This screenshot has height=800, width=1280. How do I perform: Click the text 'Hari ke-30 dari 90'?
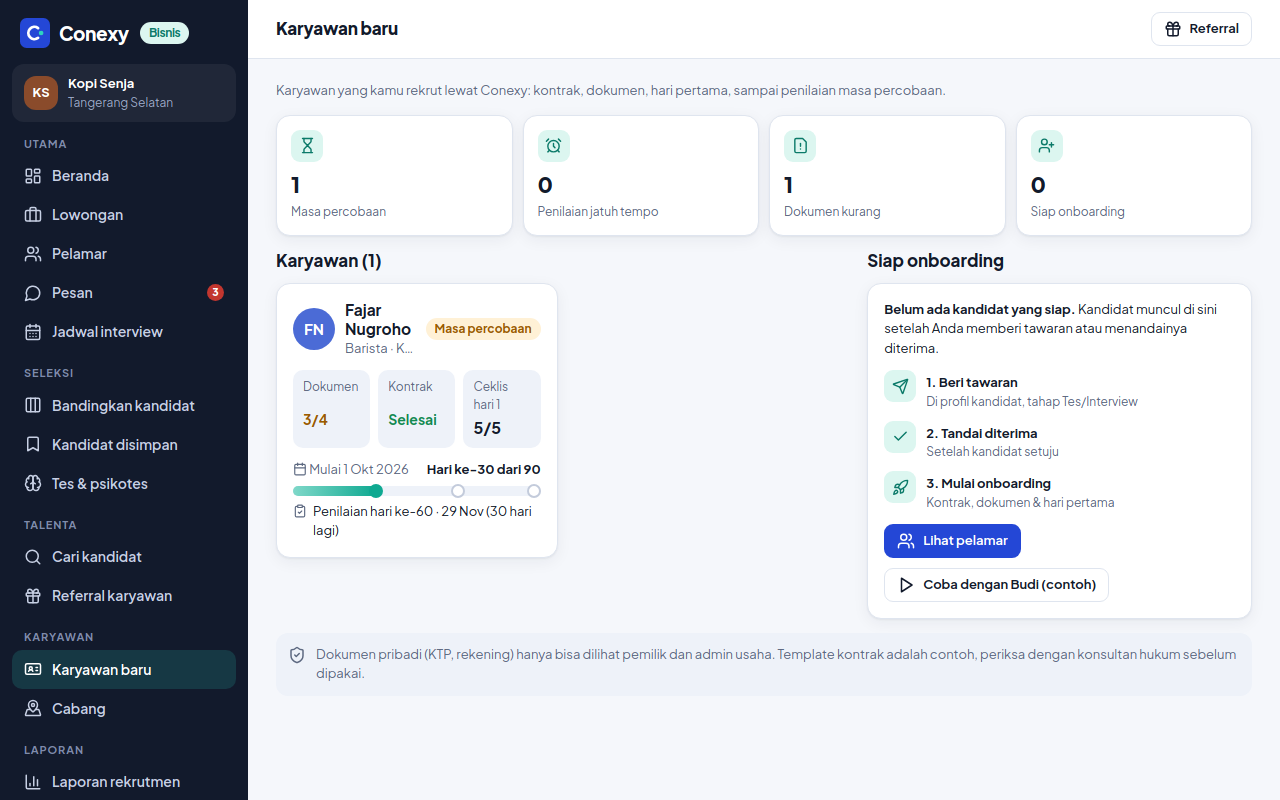[x=484, y=469]
